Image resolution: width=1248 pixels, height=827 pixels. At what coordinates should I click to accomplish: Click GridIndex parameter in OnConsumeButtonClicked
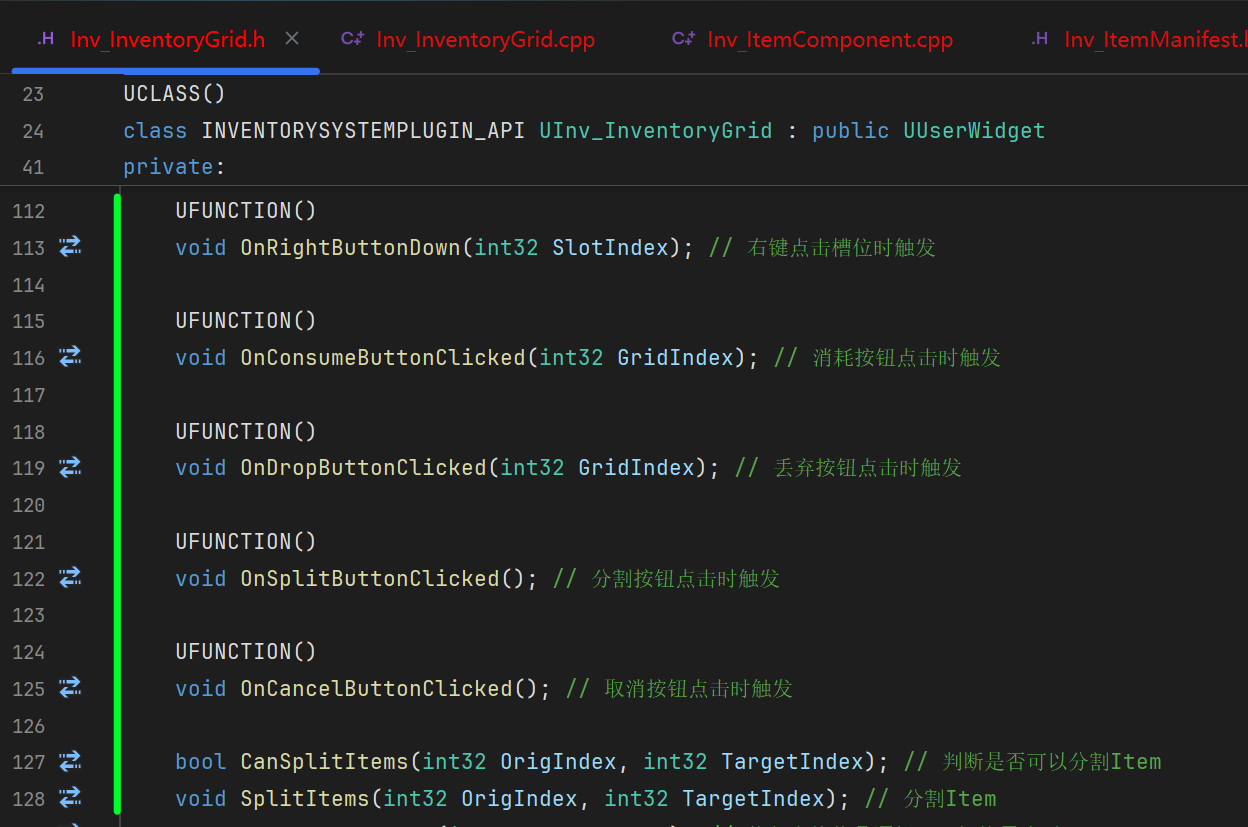coord(676,357)
